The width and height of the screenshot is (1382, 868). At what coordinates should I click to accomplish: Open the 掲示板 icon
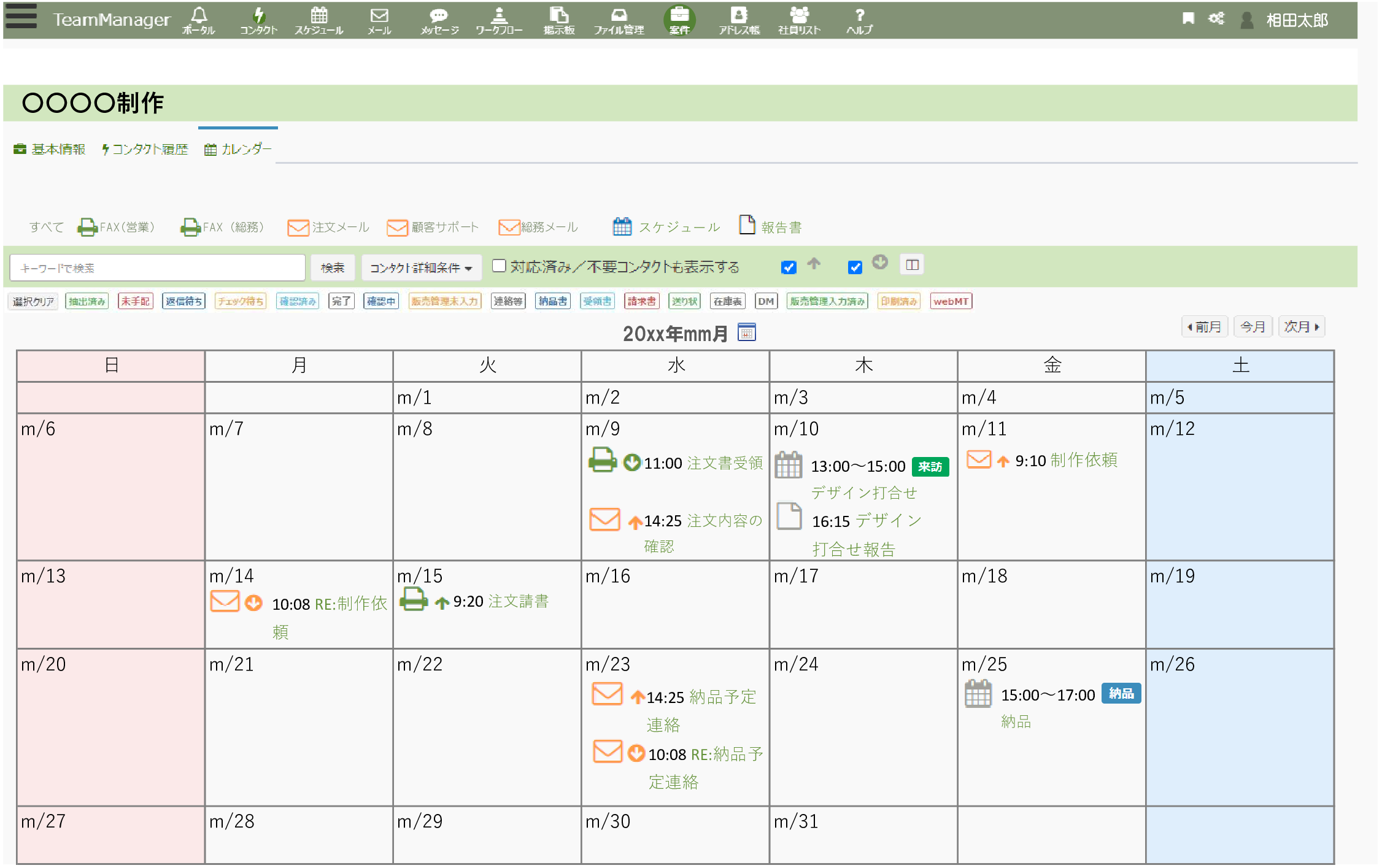tap(558, 20)
